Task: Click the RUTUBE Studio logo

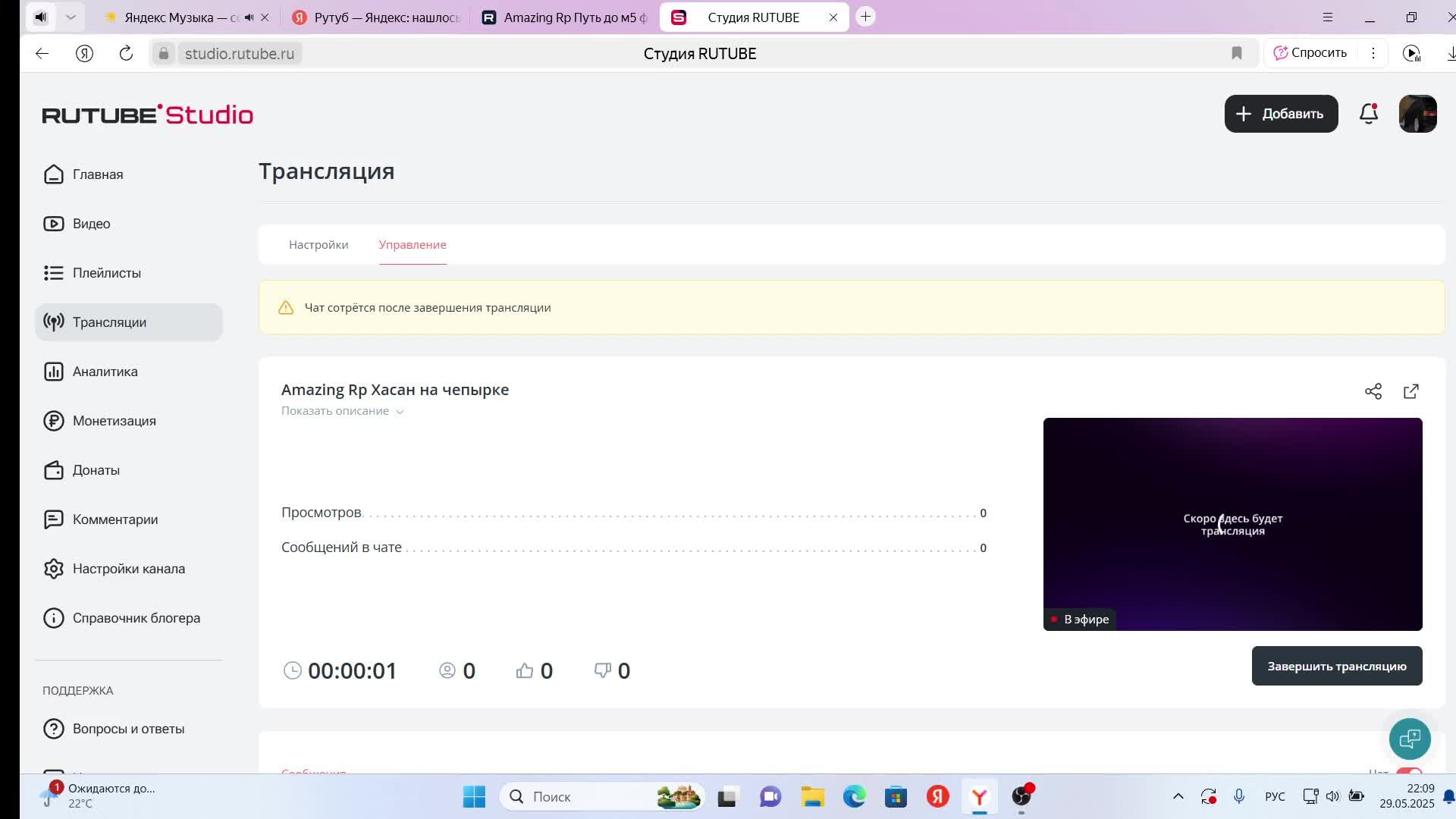Action: pos(148,115)
